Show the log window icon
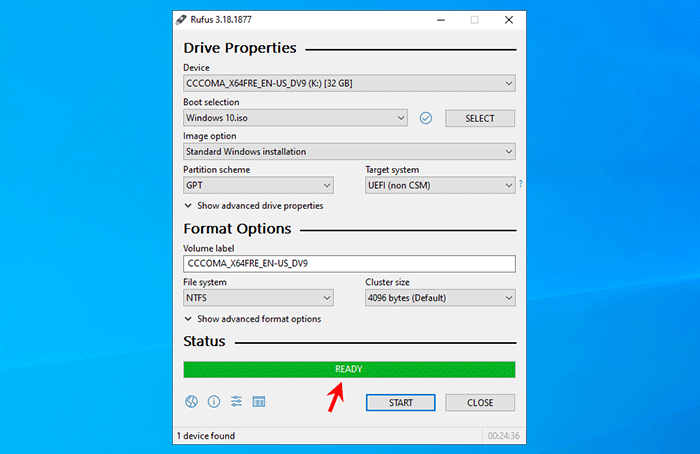This screenshot has width=700, height=454. click(259, 401)
